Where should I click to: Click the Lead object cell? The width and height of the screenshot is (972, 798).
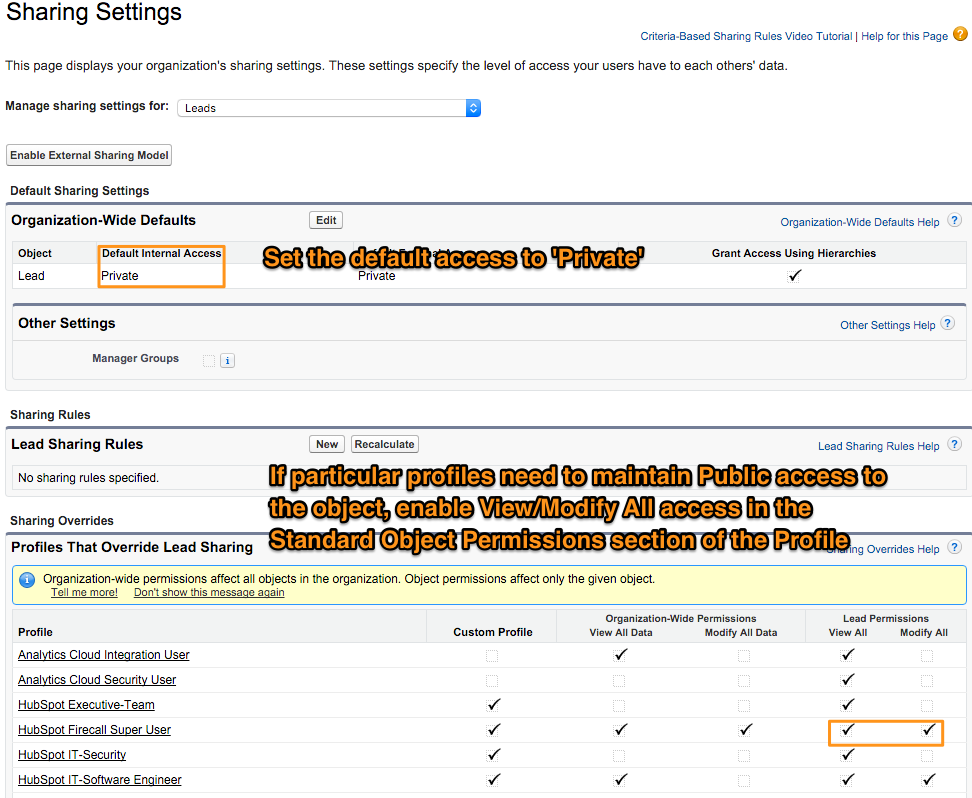(x=31, y=276)
